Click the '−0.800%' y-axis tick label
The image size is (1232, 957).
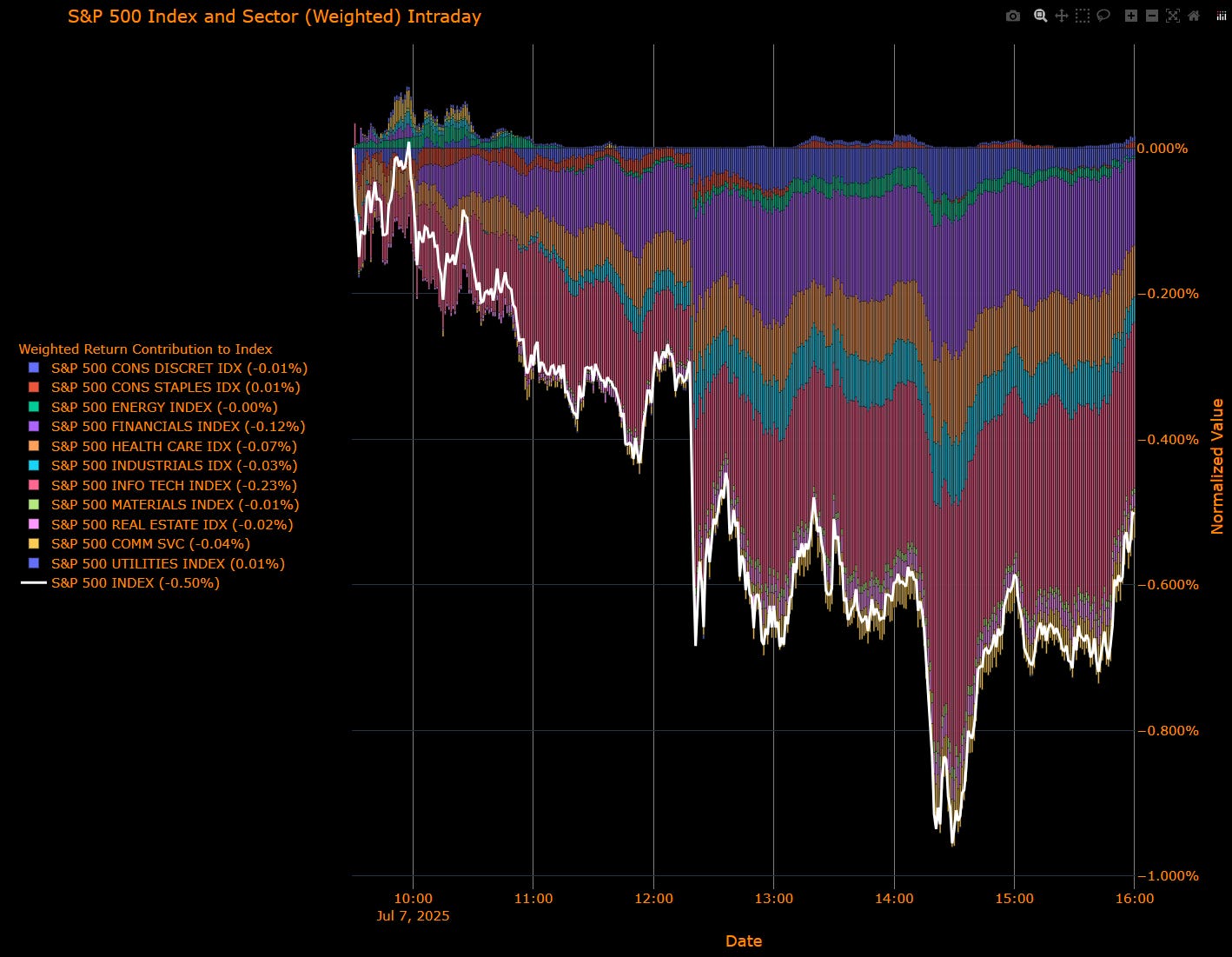(x=1168, y=731)
